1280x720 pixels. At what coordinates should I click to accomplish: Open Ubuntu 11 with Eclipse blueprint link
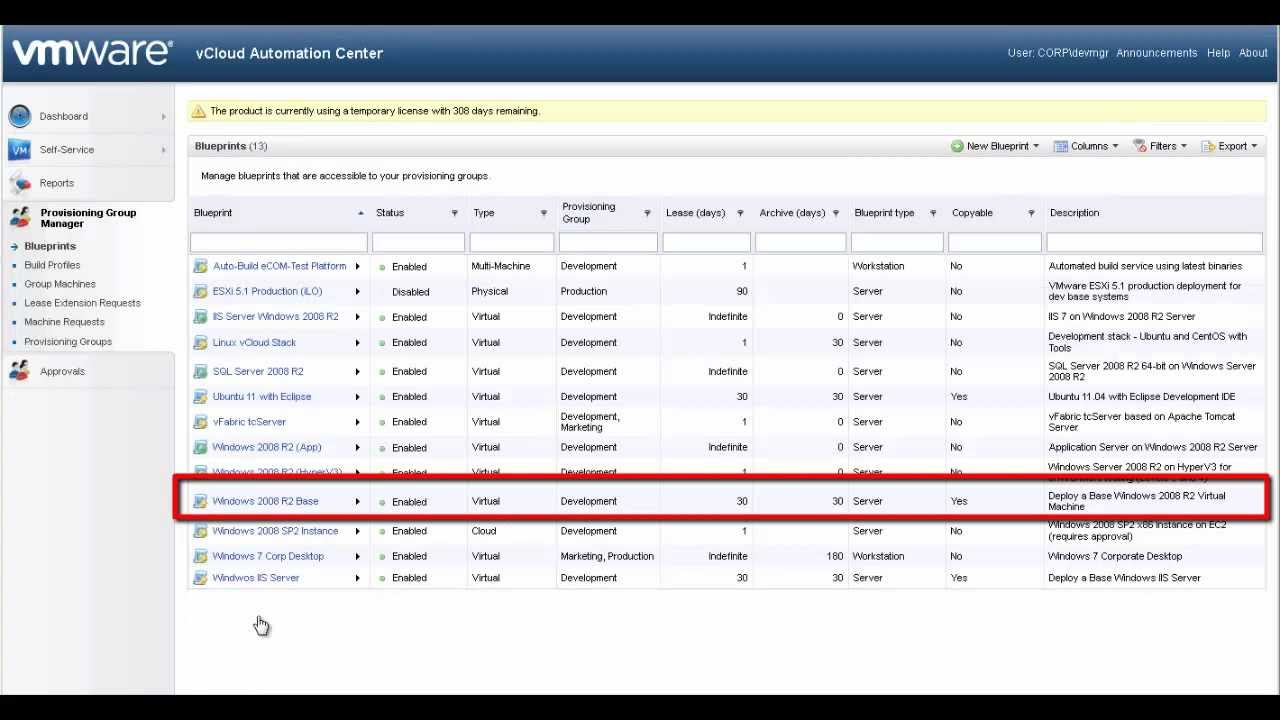pyautogui.click(x=262, y=397)
